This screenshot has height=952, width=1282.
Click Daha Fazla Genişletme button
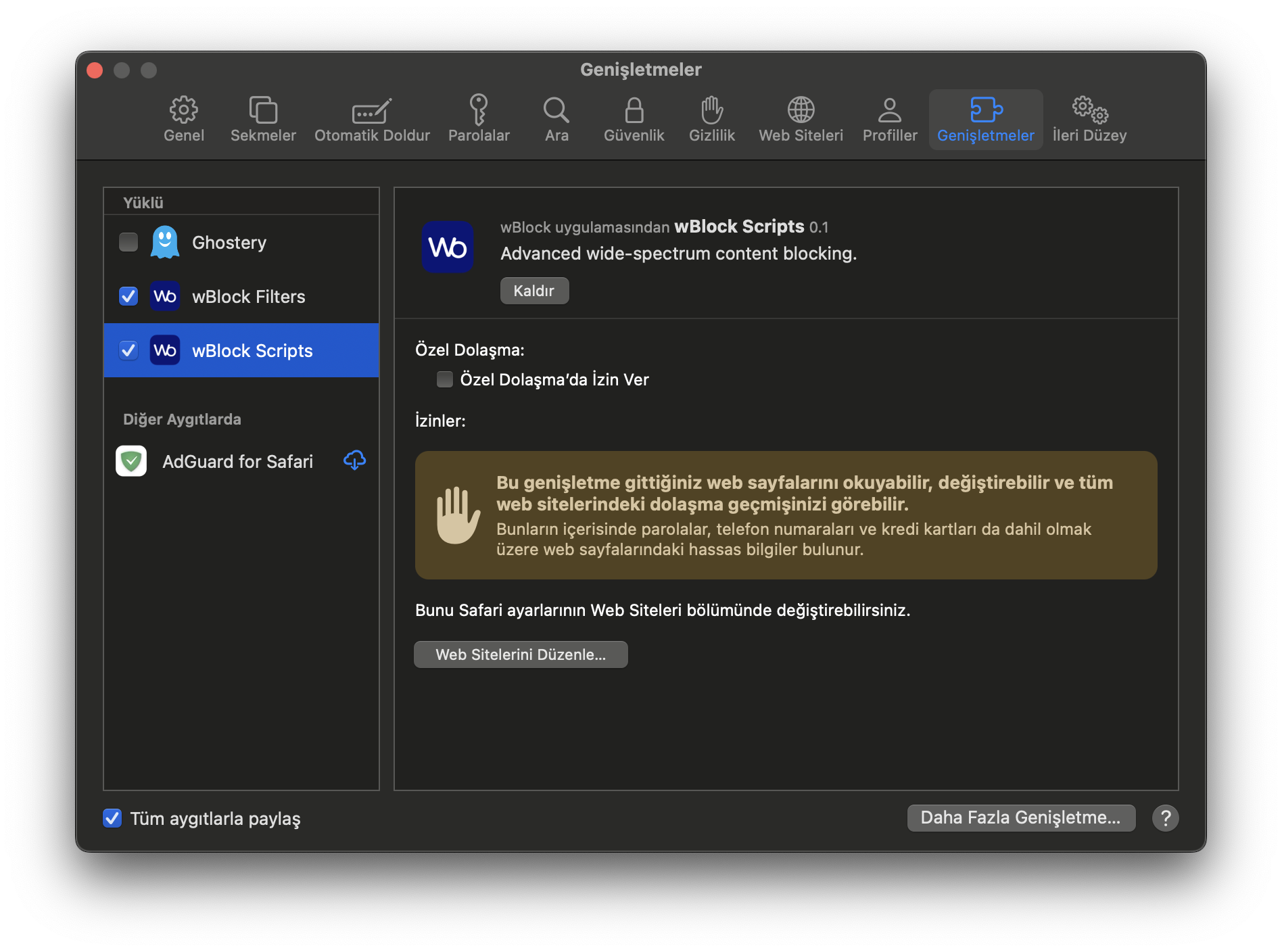pyautogui.click(x=1020, y=817)
